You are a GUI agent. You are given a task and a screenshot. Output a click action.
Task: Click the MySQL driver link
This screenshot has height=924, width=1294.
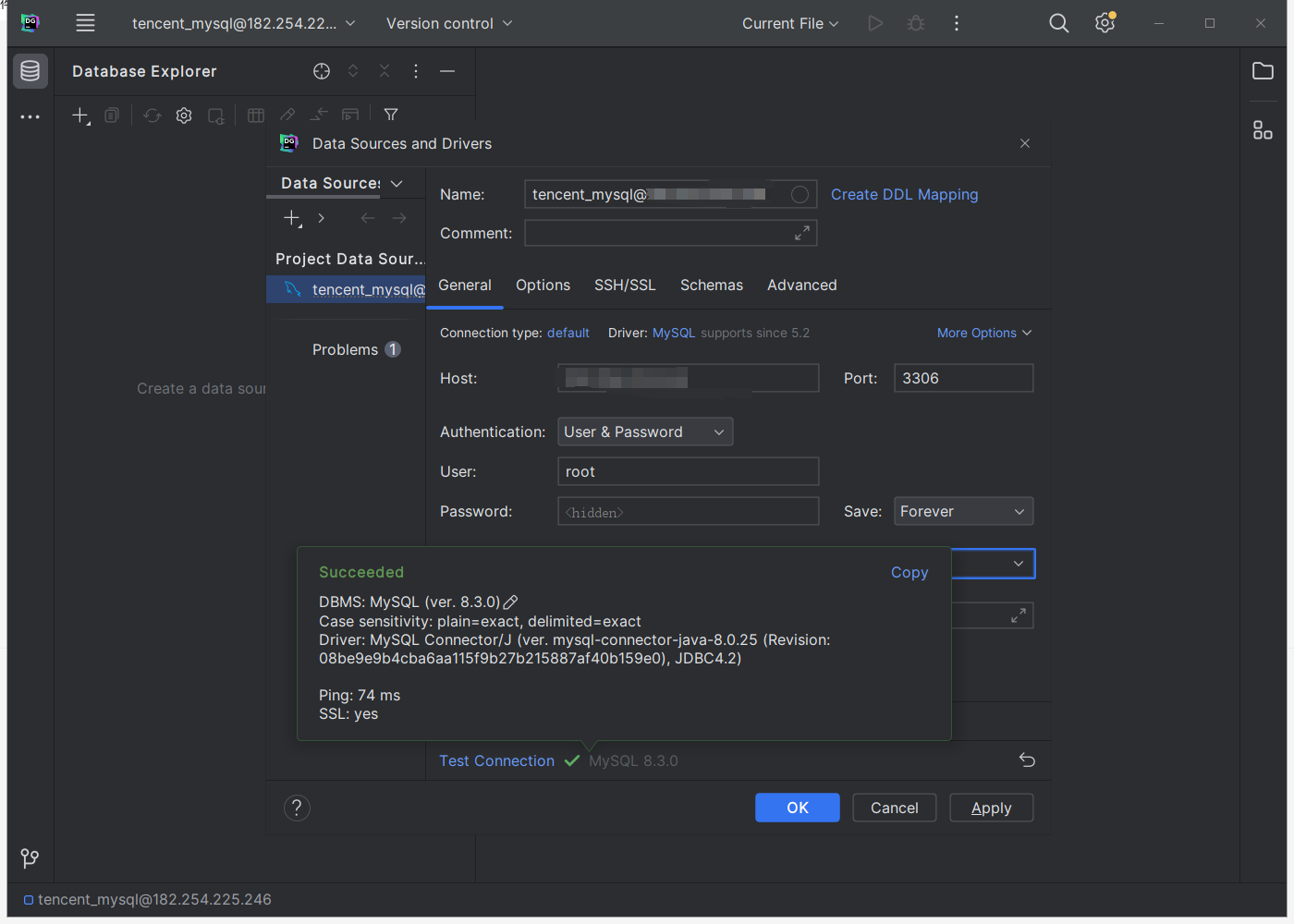[x=674, y=333]
